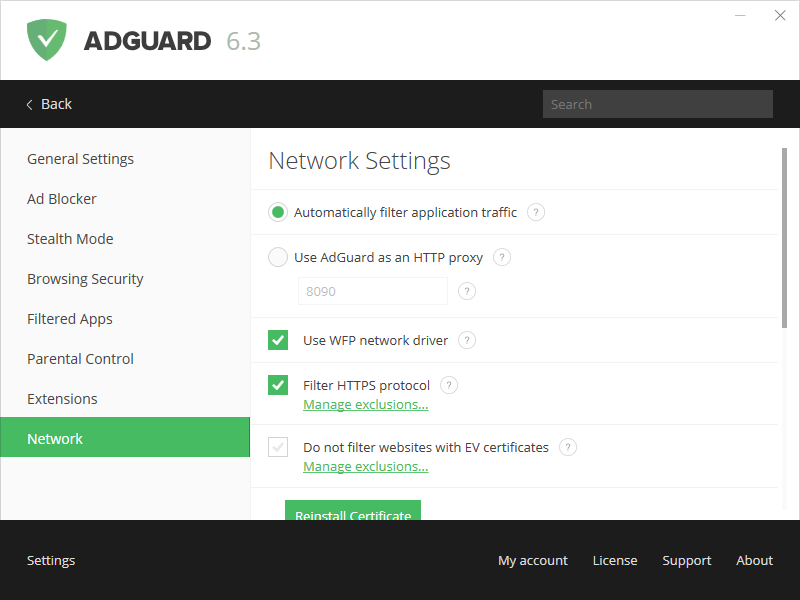
Task: Show help for EV certificates option
Action: (568, 447)
